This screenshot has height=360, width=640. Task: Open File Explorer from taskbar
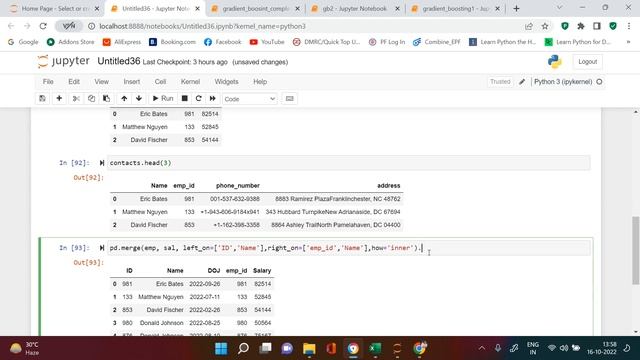coord(309,348)
